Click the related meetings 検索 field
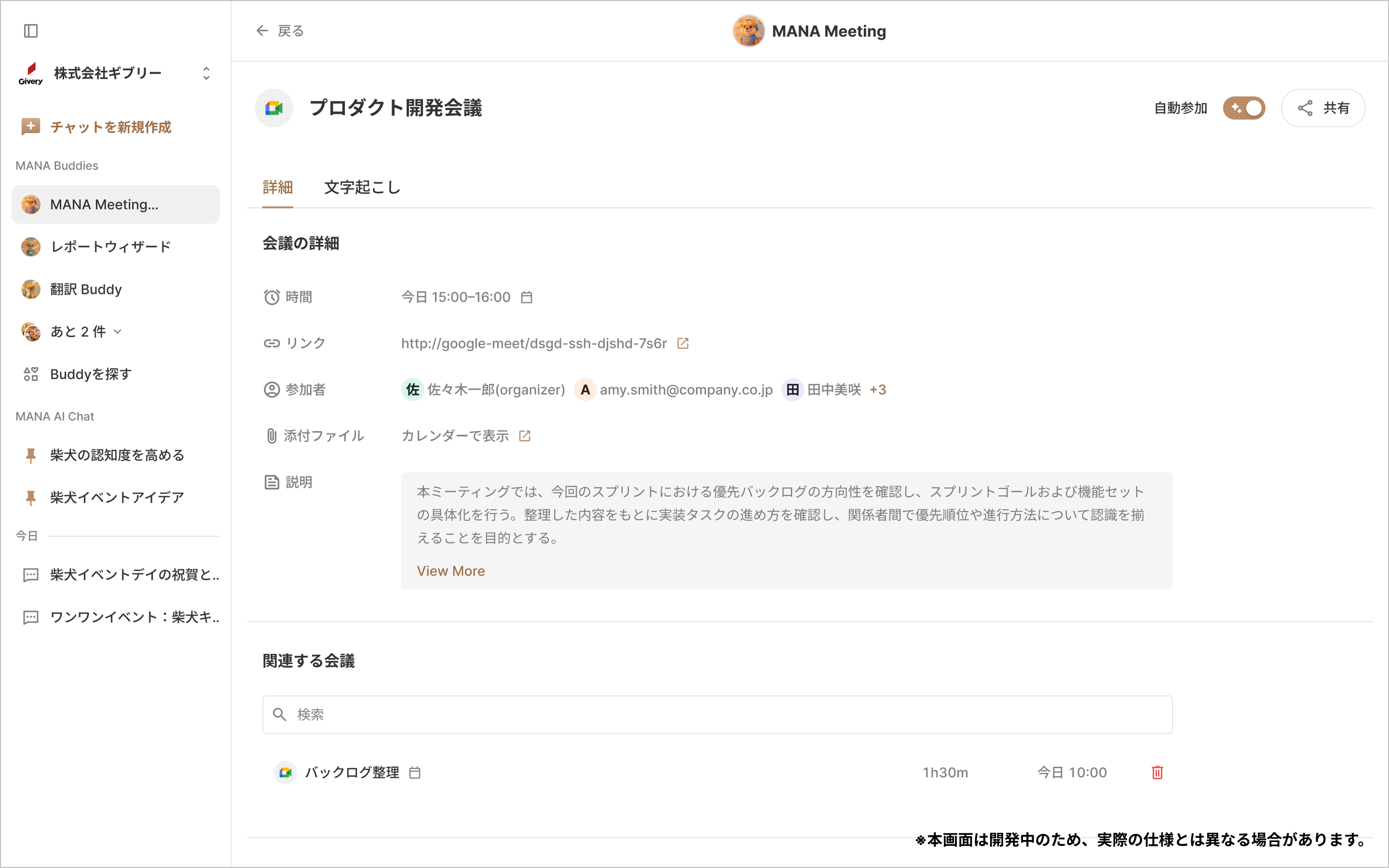 [x=718, y=714]
